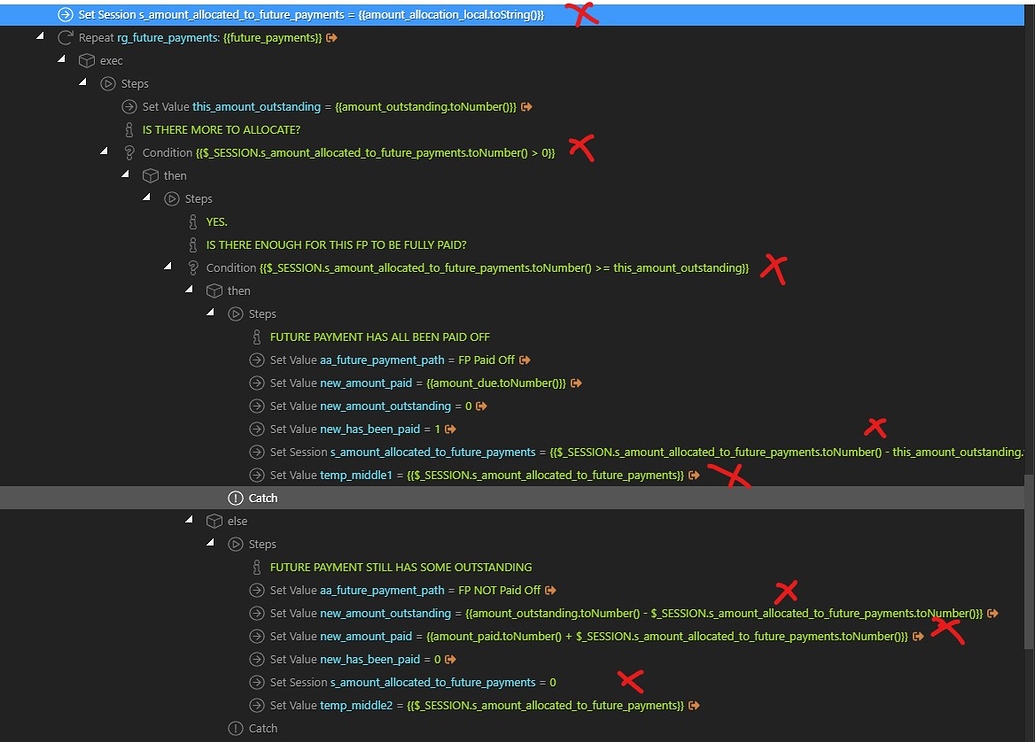Click the Steps play icon under exec

coord(108,83)
